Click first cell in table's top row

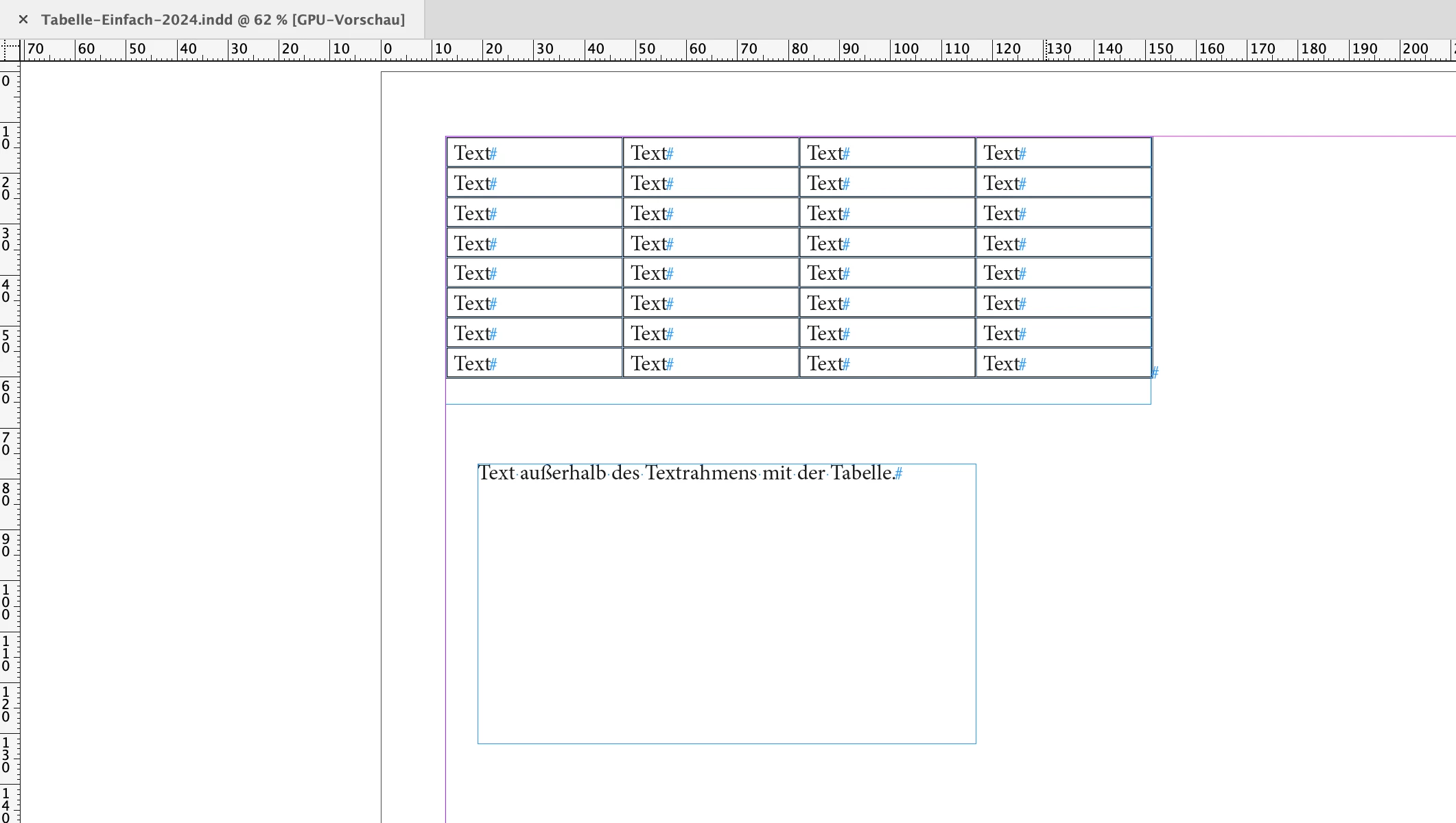(x=534, y=152)
